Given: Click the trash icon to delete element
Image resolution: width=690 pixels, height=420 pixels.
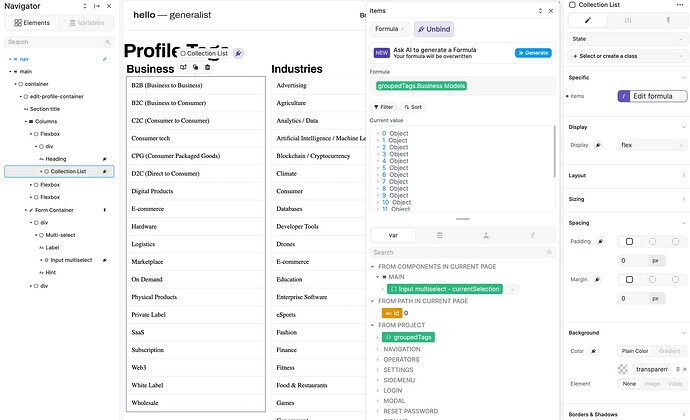Looking at the screenshot, I should coord(208,67).
